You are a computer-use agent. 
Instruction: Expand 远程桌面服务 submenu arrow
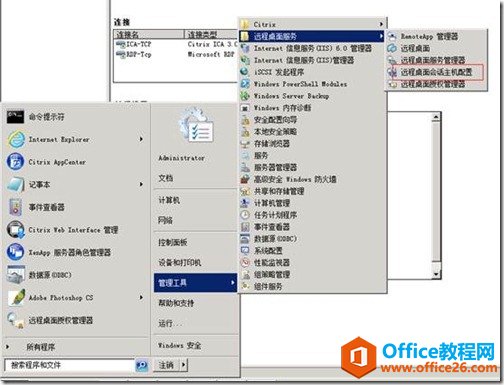(381, 36)
